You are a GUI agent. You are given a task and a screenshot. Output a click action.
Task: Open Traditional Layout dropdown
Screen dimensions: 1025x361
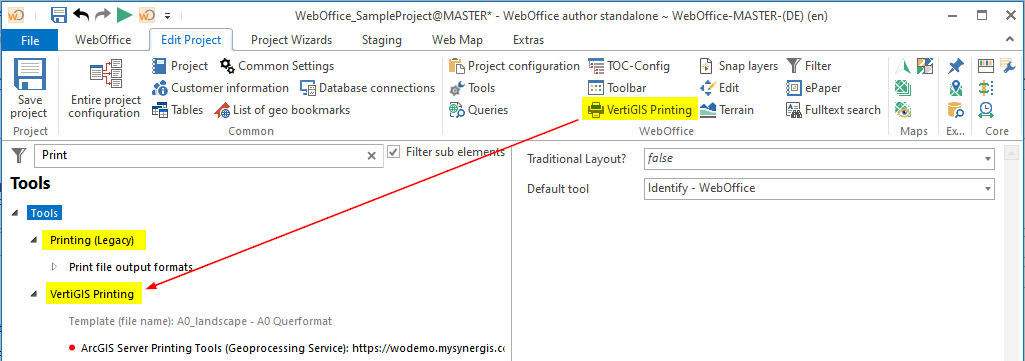(819, 158)
